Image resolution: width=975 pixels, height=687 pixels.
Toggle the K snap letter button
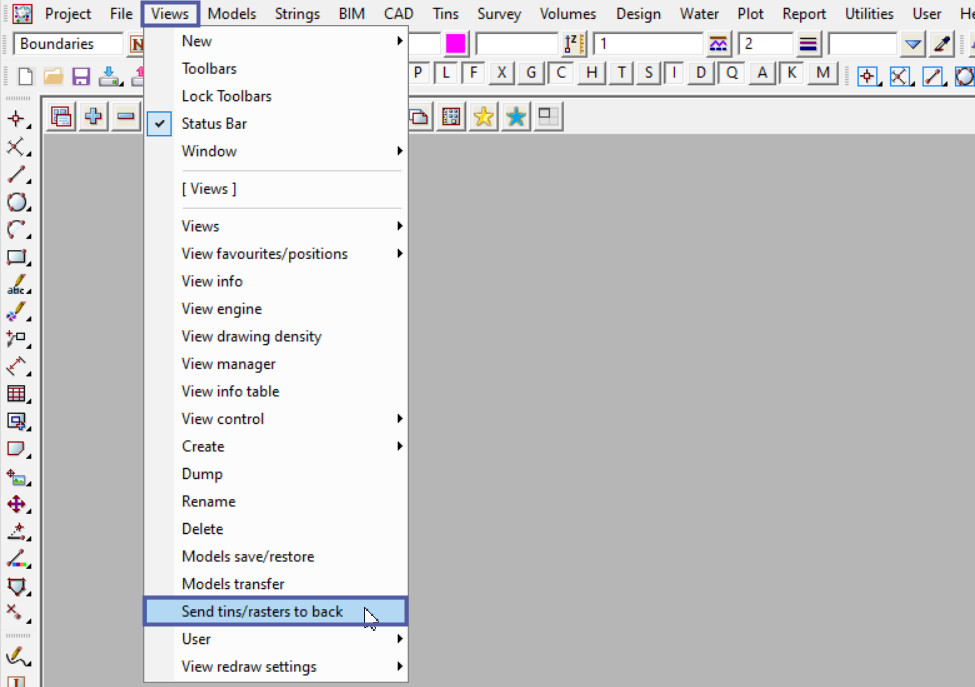(792, 73)
